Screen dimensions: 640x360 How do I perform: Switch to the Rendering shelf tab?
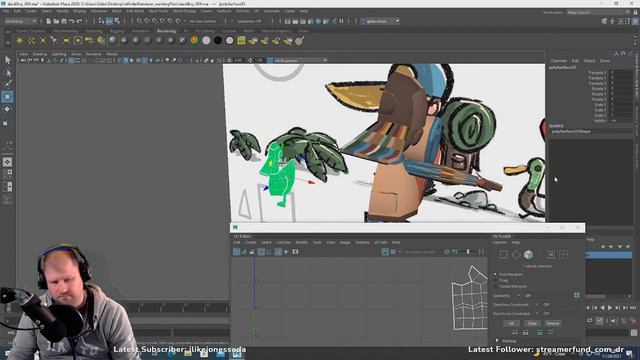click(166, 31)
